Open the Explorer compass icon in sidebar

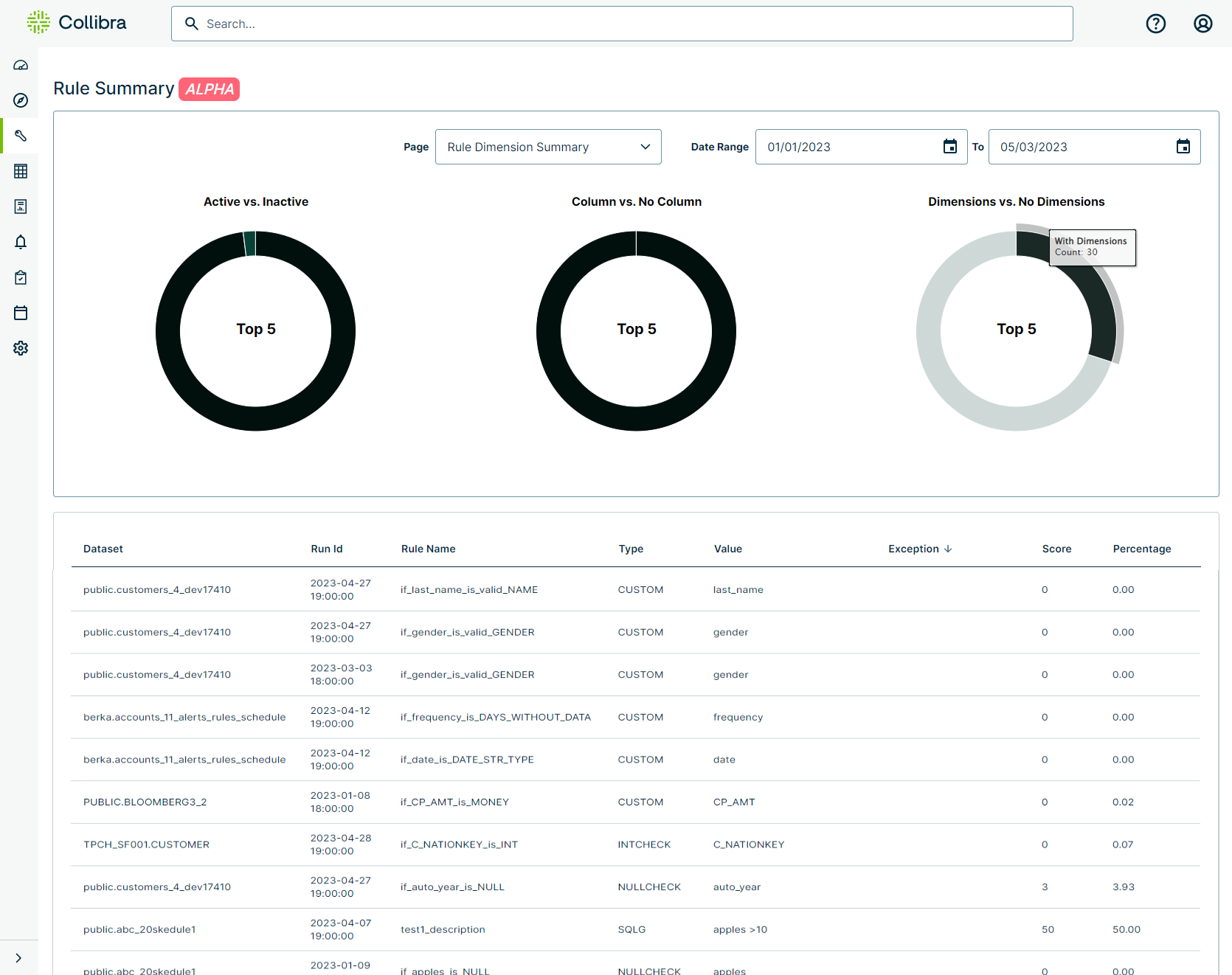coord(21,100)
